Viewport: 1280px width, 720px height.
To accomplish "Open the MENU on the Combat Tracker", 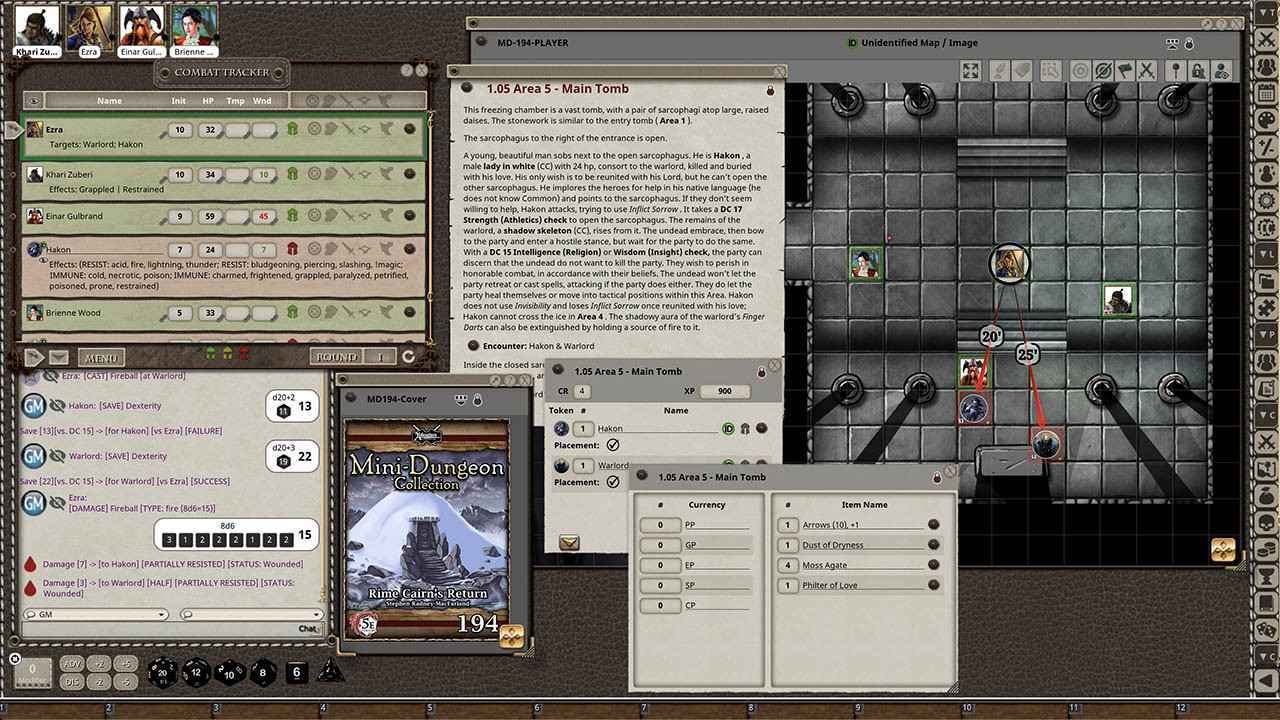I will tap(100, 357).
